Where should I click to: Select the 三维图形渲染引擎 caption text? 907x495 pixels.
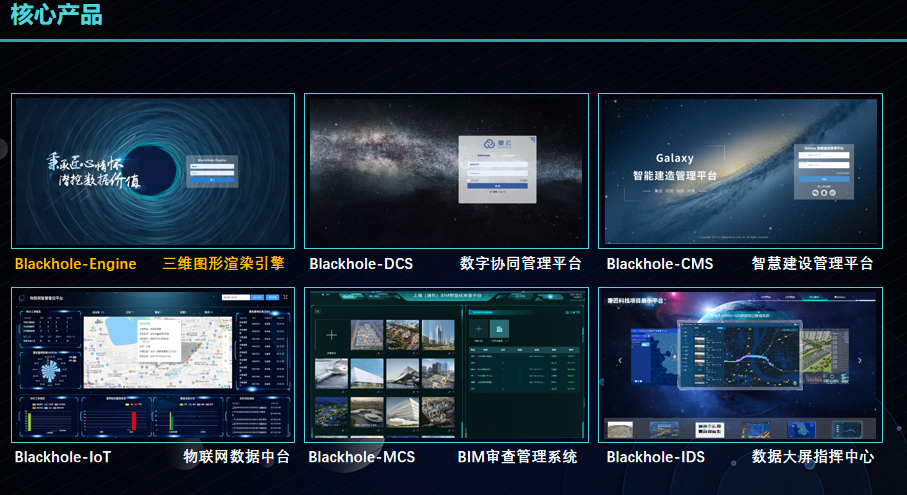[x=223, y=264]
